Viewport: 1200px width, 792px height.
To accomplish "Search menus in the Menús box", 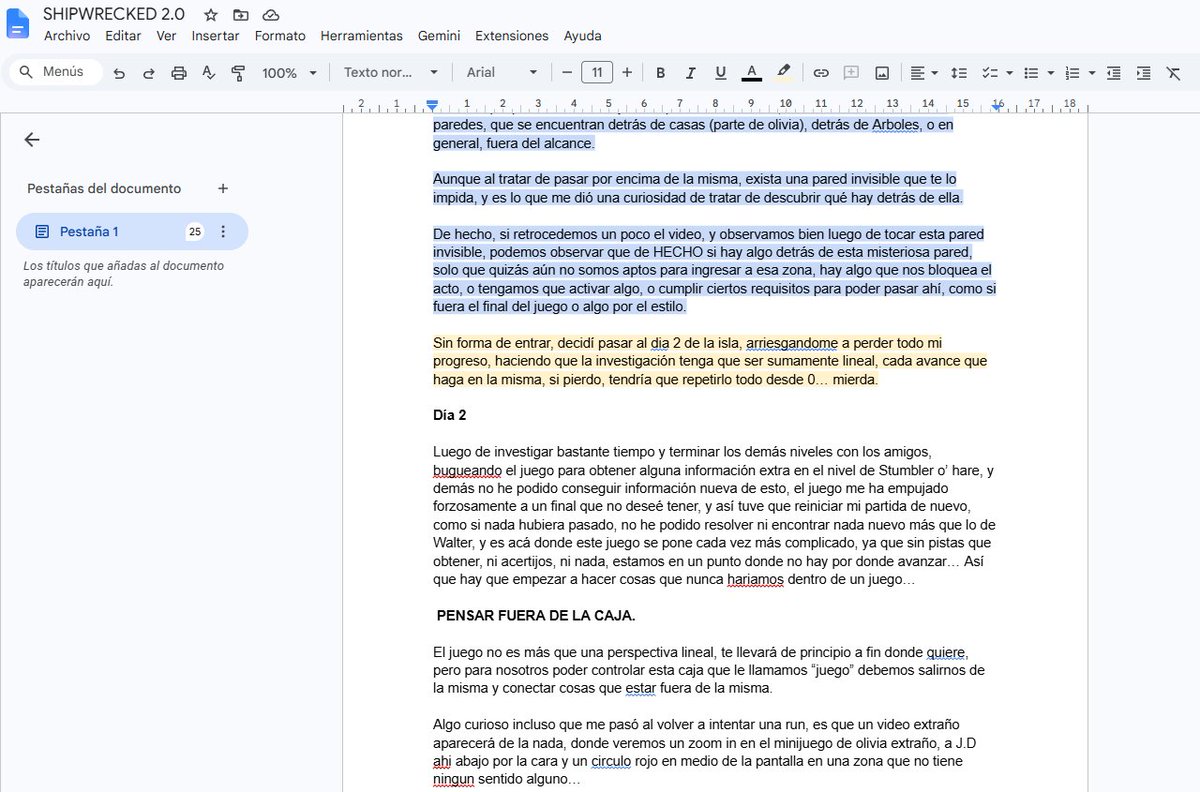I will point(56,72).
